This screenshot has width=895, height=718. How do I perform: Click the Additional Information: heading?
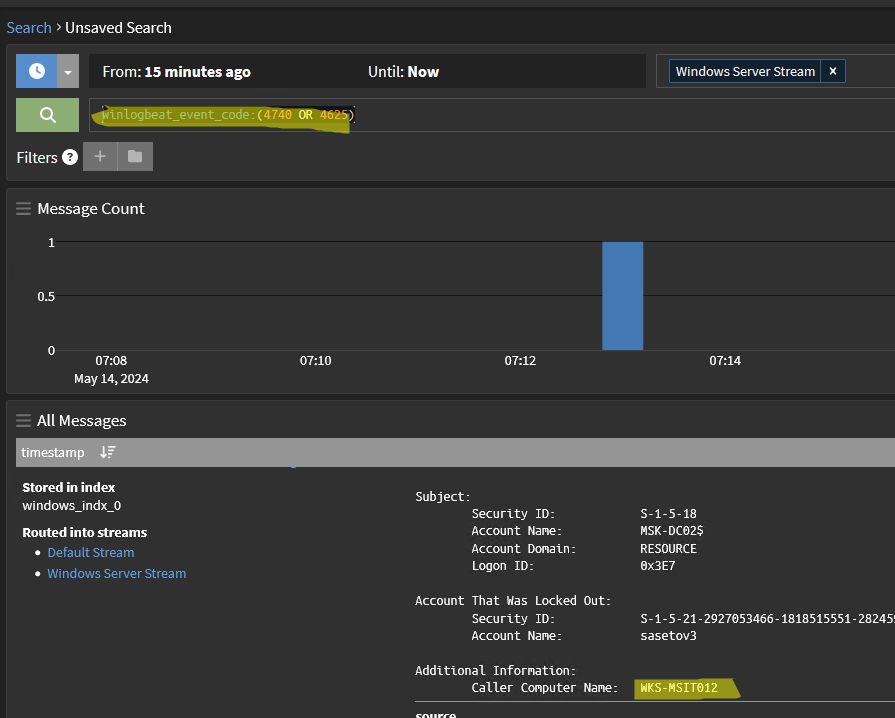(x=495, y=671)
